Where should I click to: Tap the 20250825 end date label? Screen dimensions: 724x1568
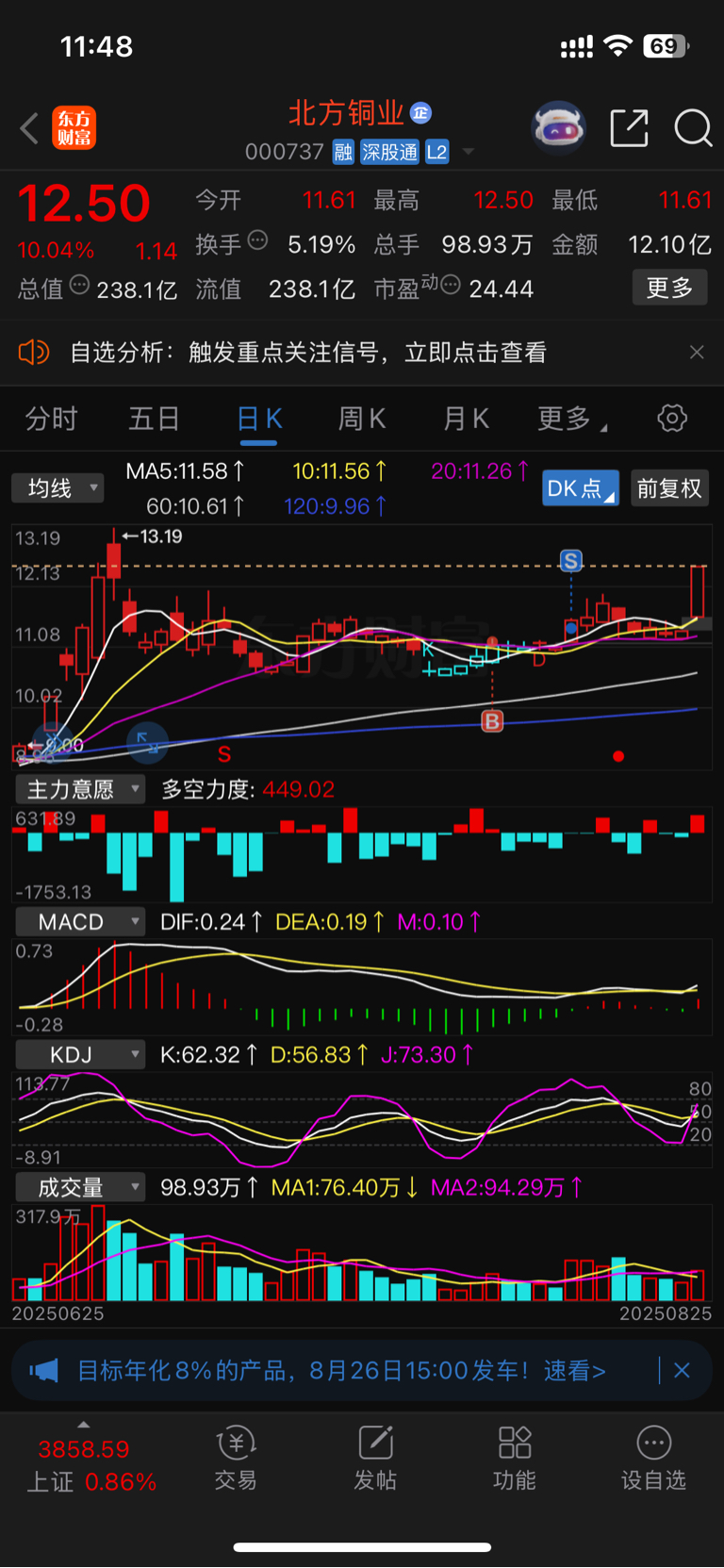[666, 1313]
